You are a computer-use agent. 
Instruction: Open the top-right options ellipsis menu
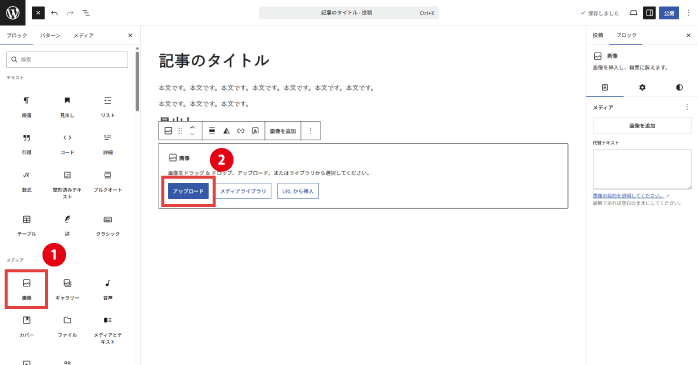[688, 13]
